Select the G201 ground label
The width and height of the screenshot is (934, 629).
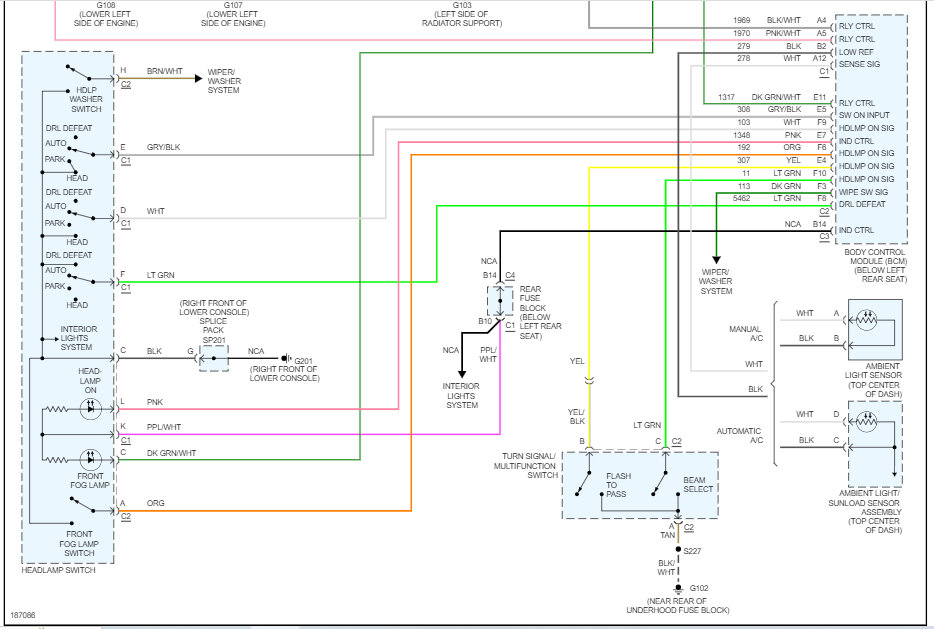click(303, 361)
